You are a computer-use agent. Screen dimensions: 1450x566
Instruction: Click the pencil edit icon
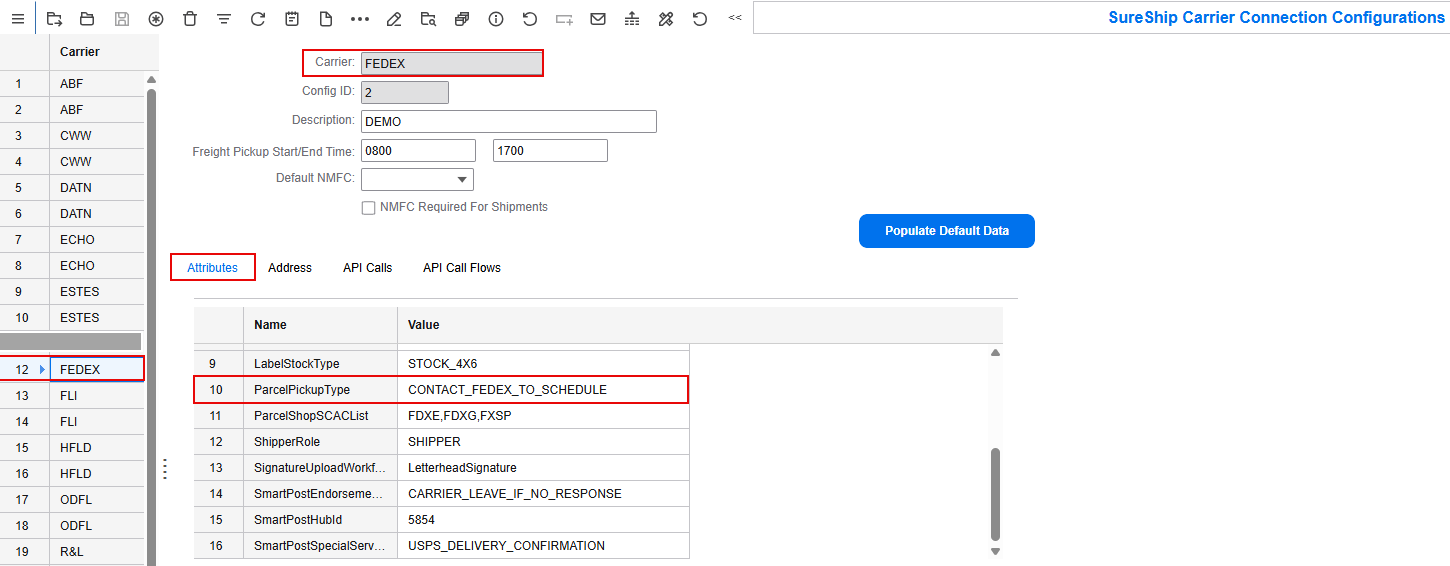pos(394,19)
